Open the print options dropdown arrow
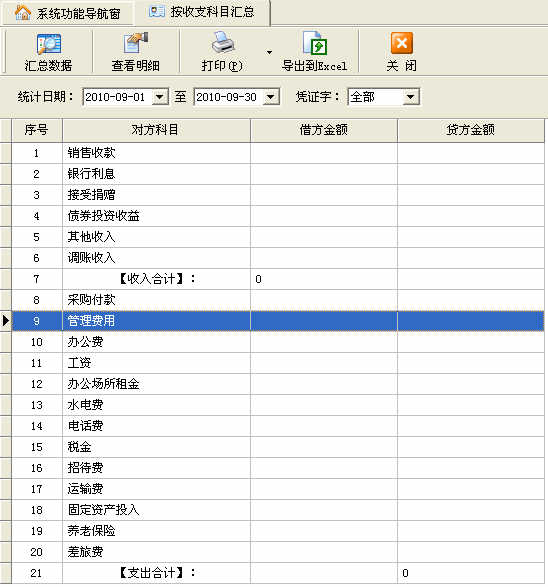 coord(269,52)
